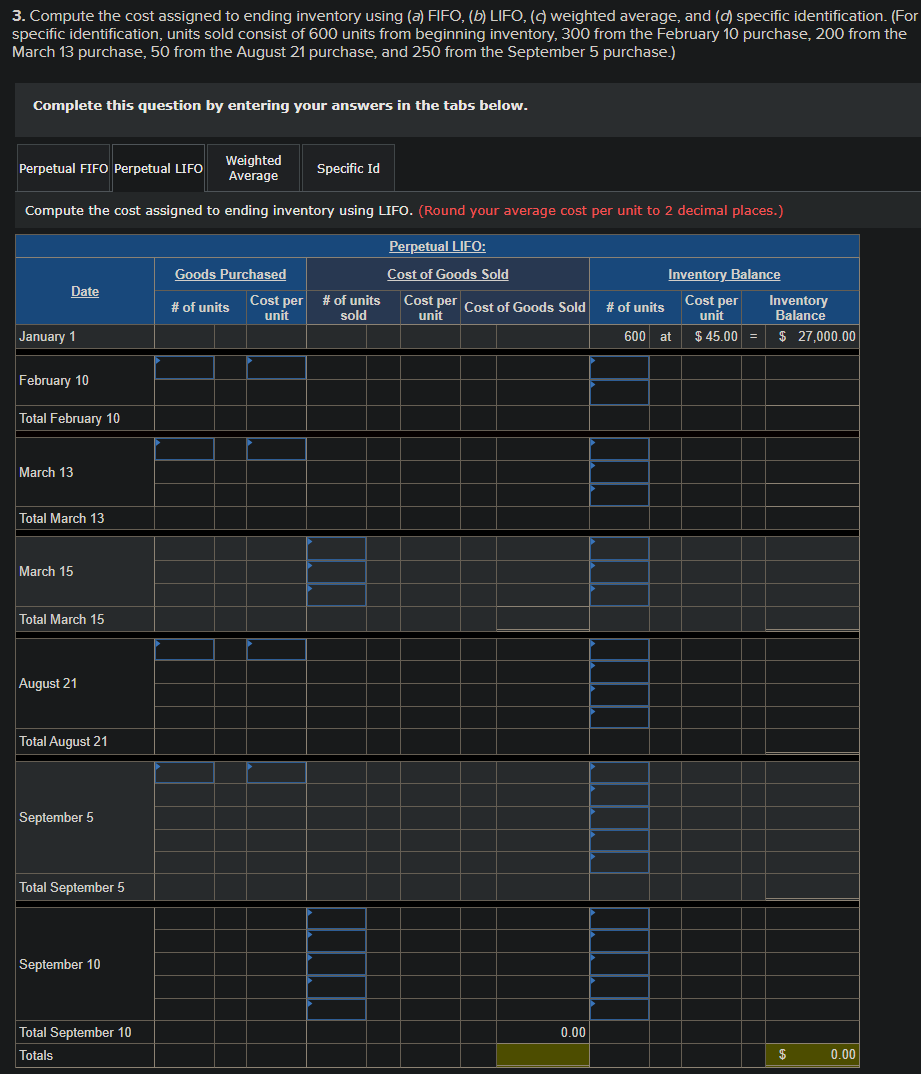Open first February 10 inventory units dropdown
The height and width of the screenshot is (1074, 921).
[619, 368]
